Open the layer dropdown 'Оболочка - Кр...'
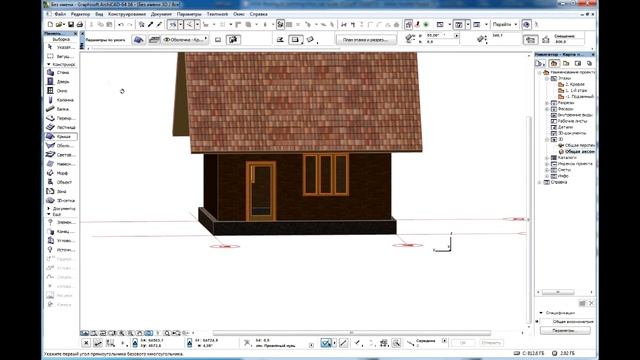The width and height of the screenshot is (640, 360). click(186, 40)
